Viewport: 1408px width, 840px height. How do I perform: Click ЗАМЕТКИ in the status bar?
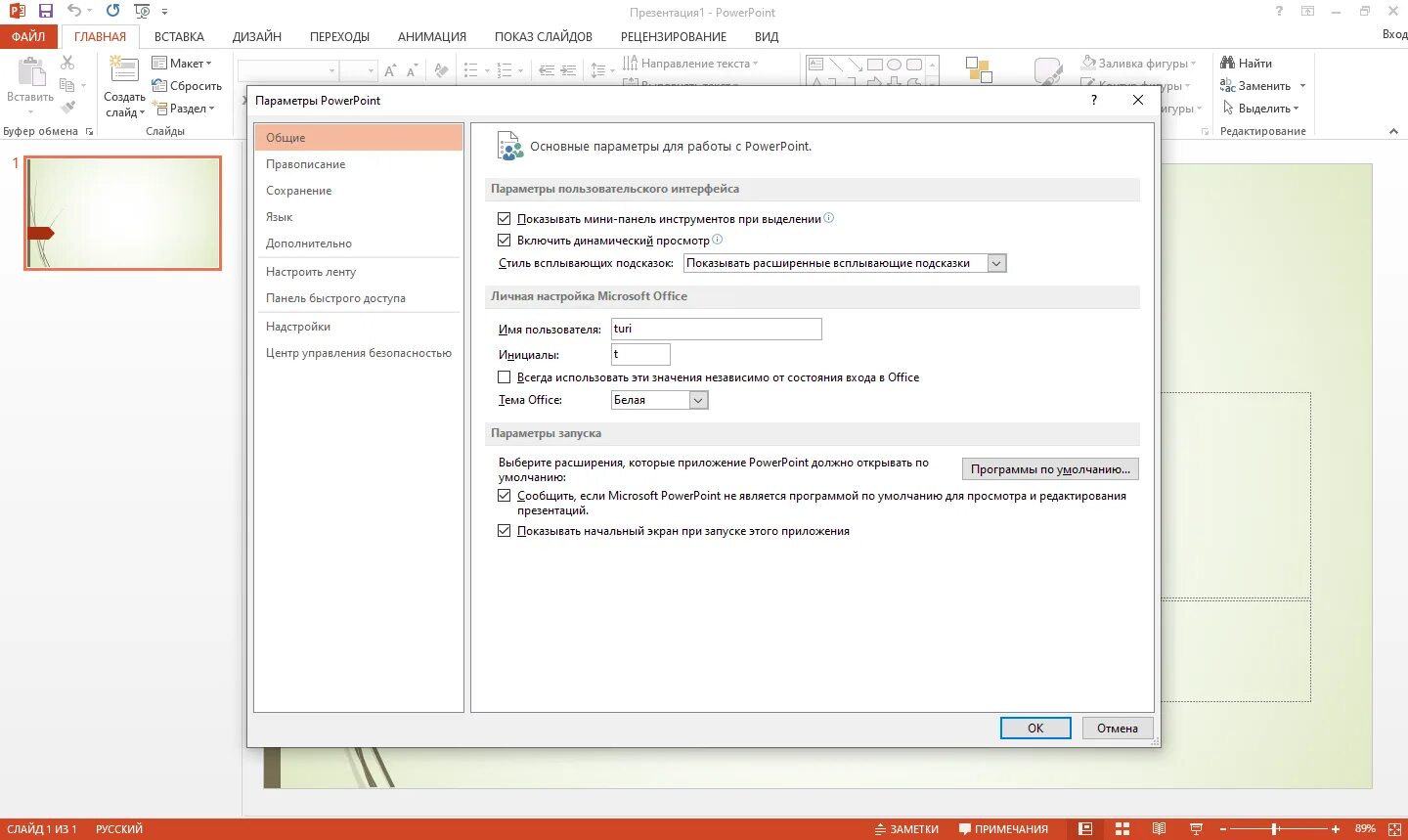click(x=906, y=828)
